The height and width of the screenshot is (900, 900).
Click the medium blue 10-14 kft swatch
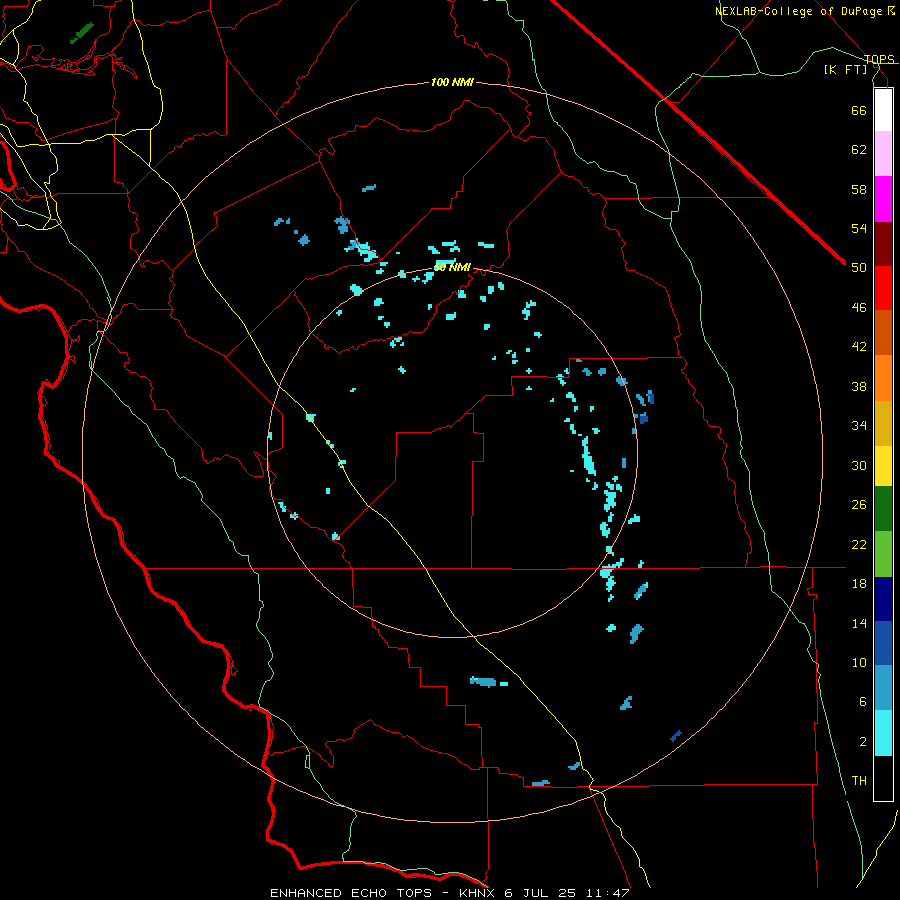(x=883, y=643)
